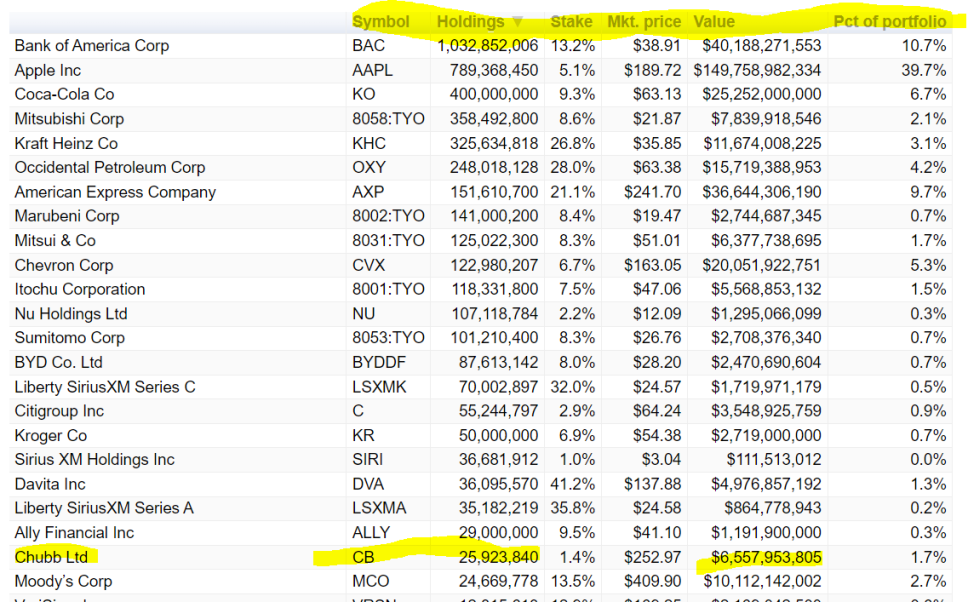The image size is (968, 602).
Task: Select the 10.7% portfolio percentage
Action: (x=924, y=46)
